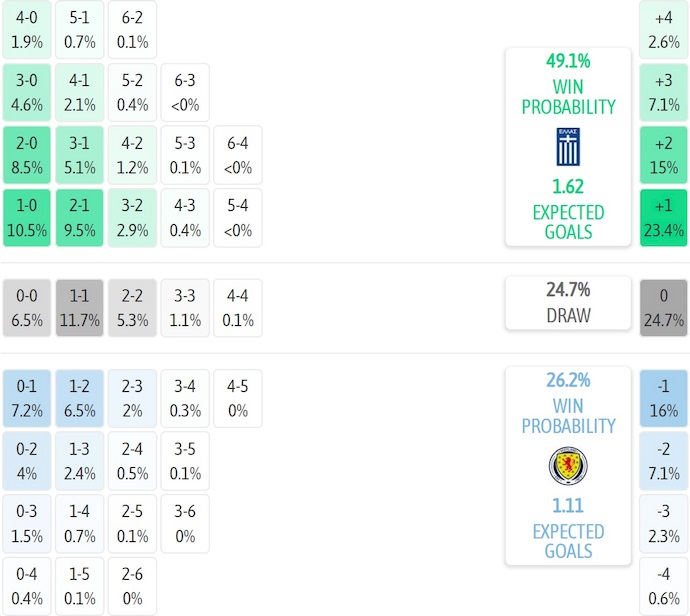Click the +2 goal margin cell
This screenshot has width=690, height=616.
664,155
